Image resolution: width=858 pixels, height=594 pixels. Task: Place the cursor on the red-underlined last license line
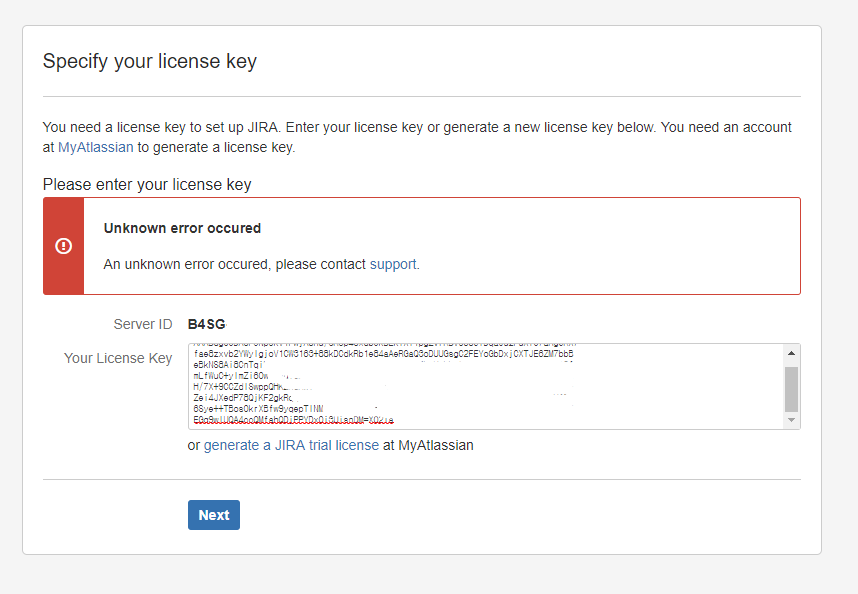coord(293,420)
